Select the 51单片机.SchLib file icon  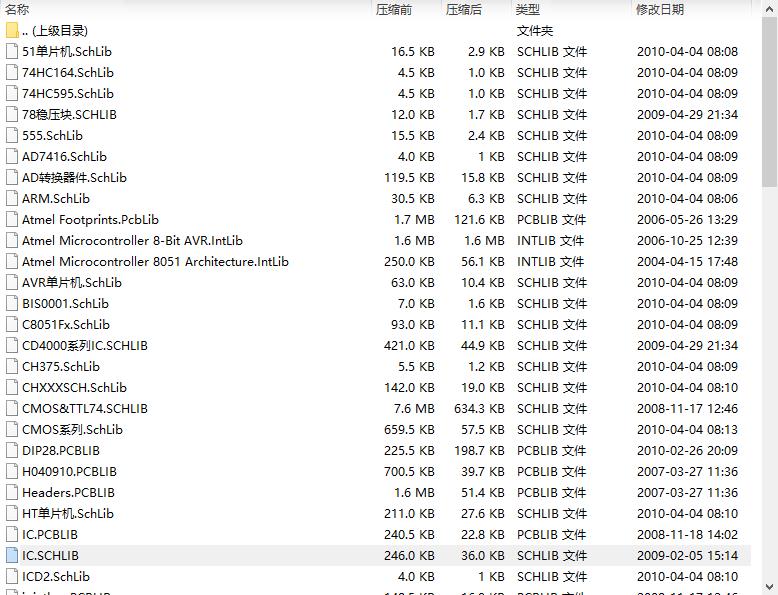click(x=12, y=52)
